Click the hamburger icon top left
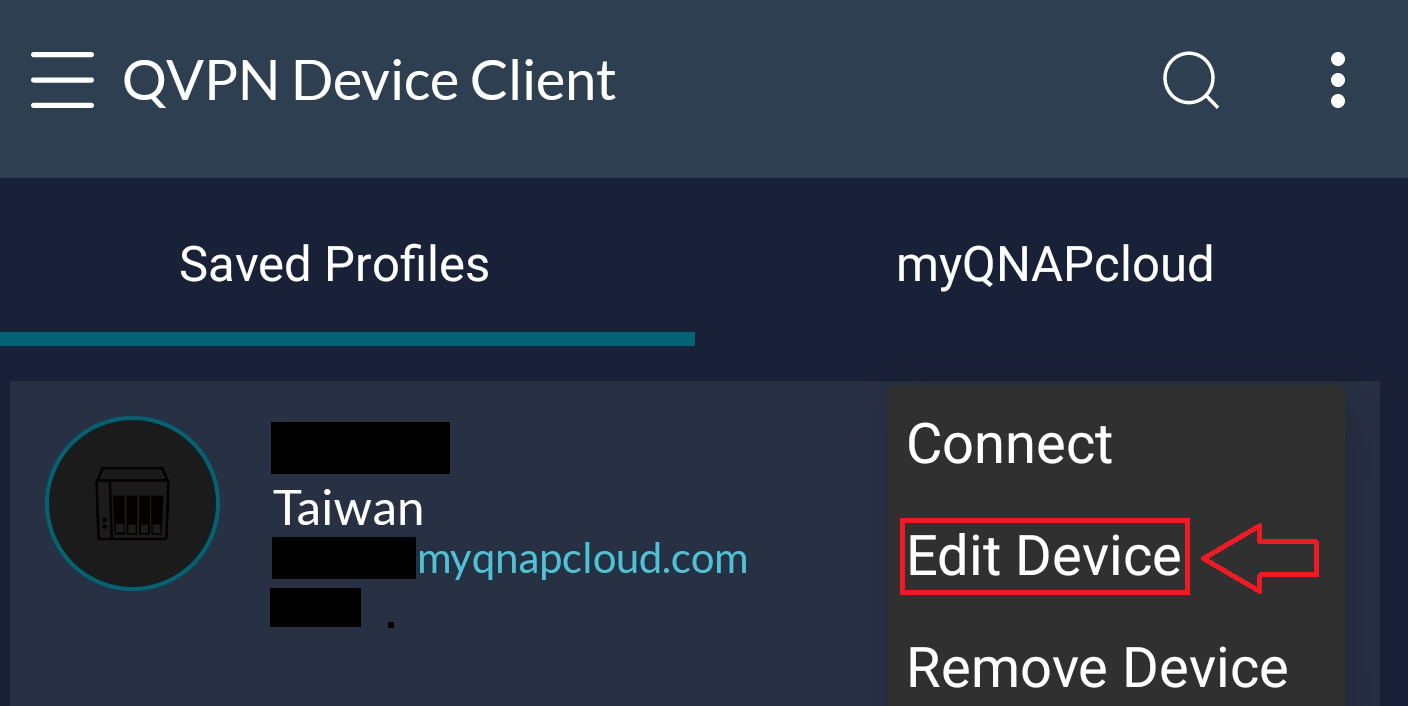The height and width of the screenshot is (706, 1408). point(62,80)
